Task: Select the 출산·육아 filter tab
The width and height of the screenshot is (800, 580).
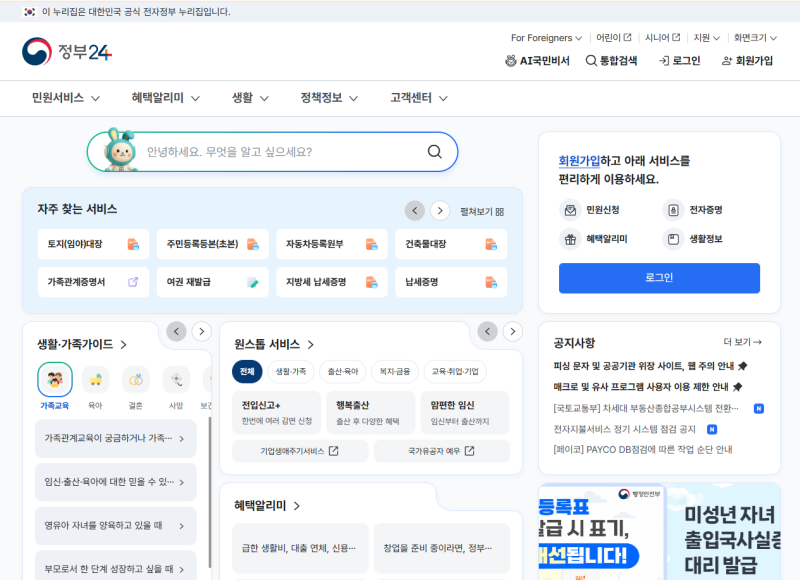Action: click(343, 371)
